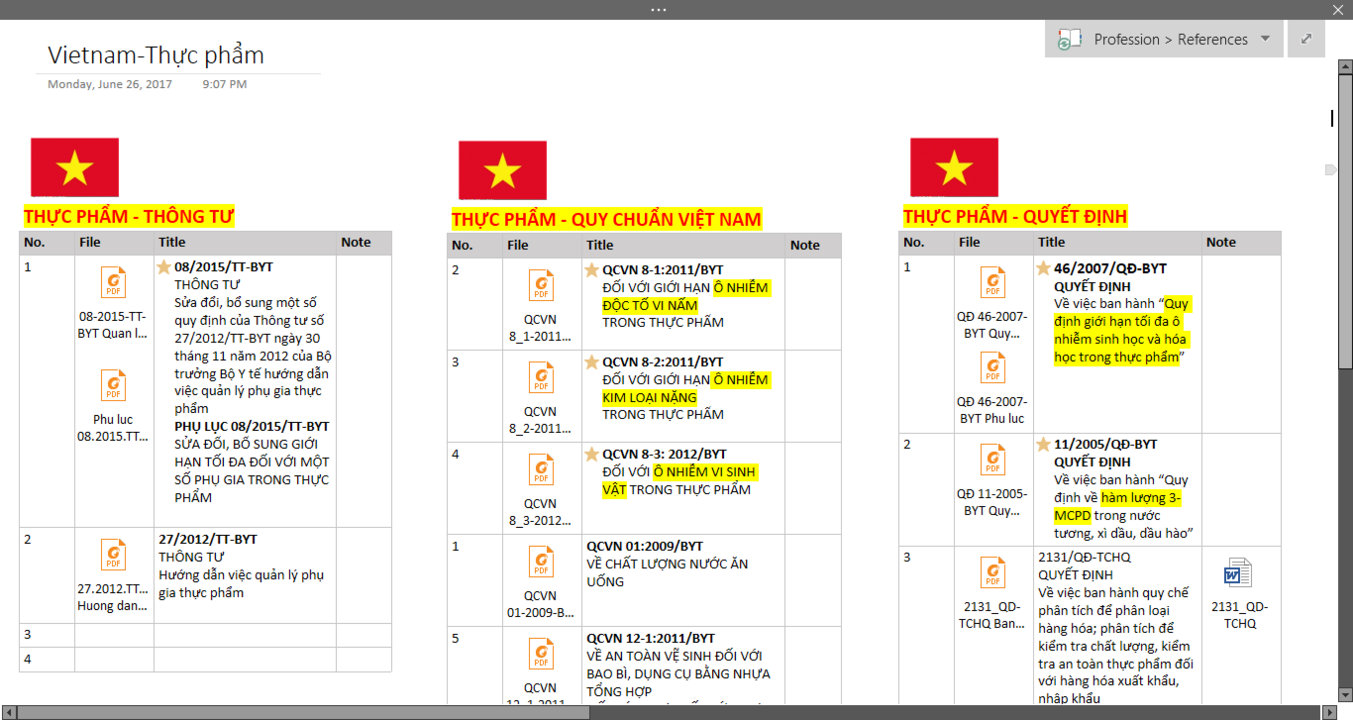Open the QCVN 8_2-2011 PDF file icon
The image size is (1353, 720).
pos(541,378)
